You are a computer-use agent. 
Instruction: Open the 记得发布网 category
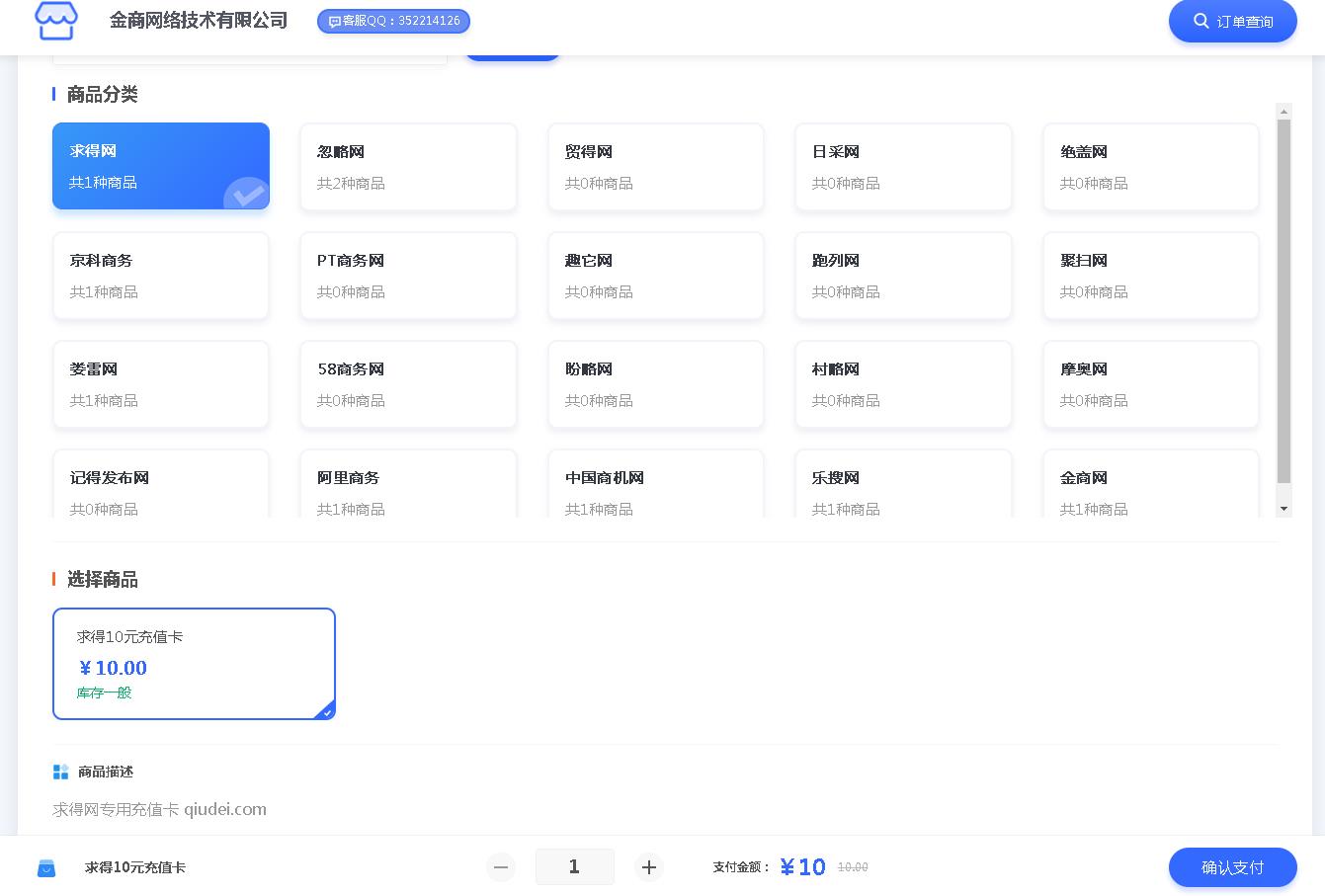(161, 484)
